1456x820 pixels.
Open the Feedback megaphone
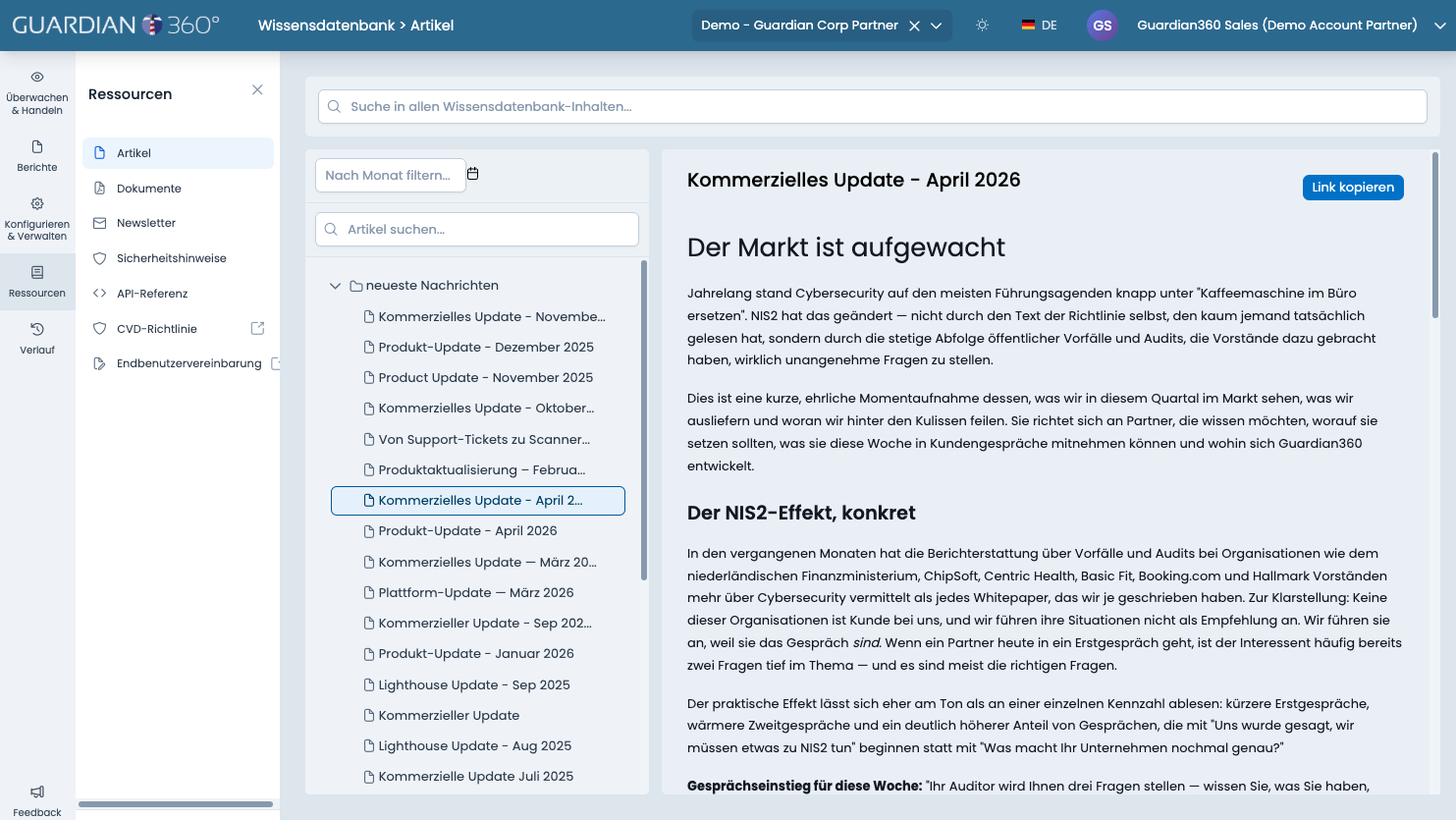pyautogui.click(x=37, y=800)
